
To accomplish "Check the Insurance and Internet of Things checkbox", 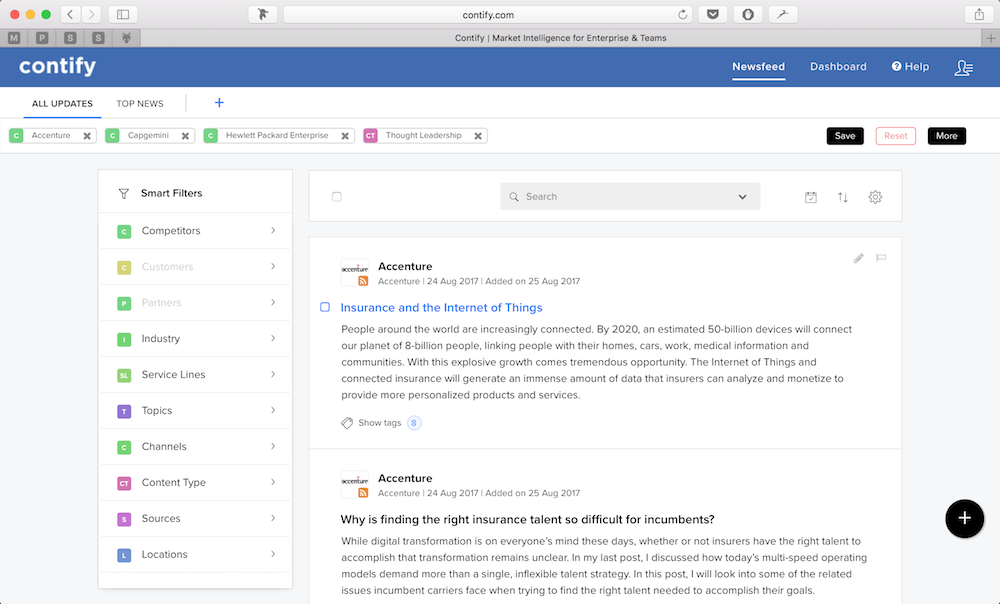I will click(x=325, y=307).
